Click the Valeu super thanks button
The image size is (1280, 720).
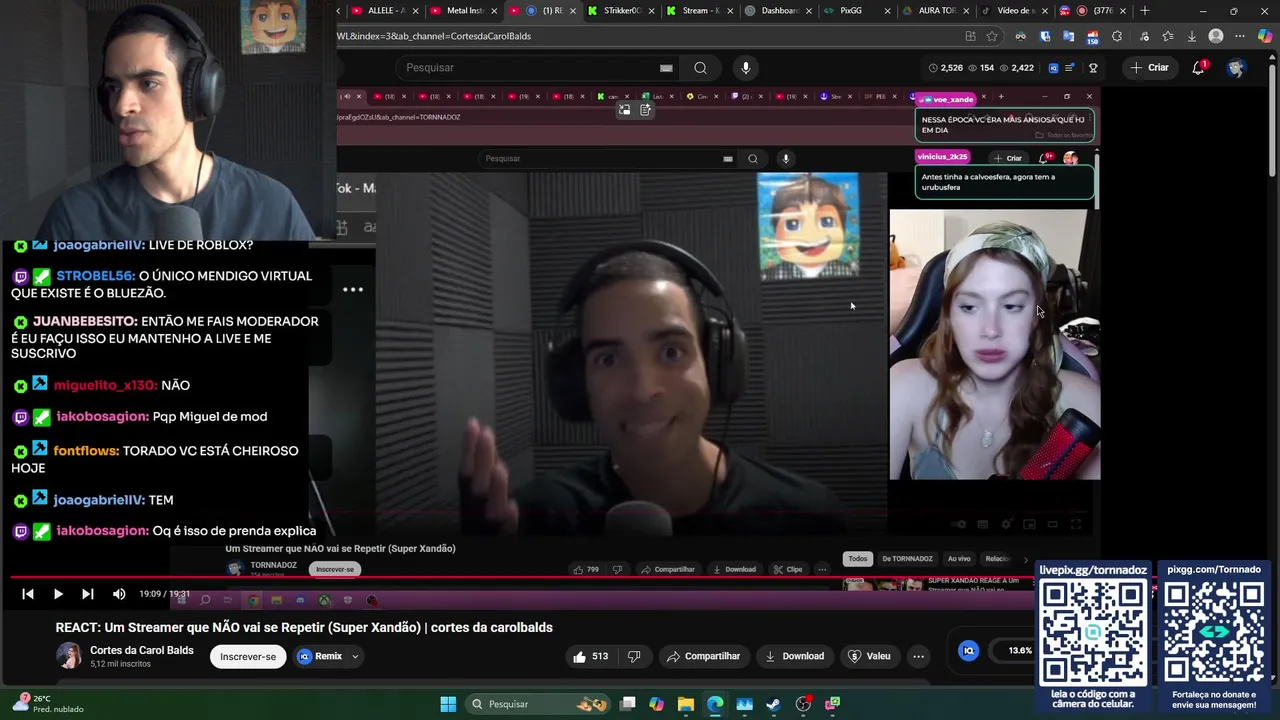point(869,656)
